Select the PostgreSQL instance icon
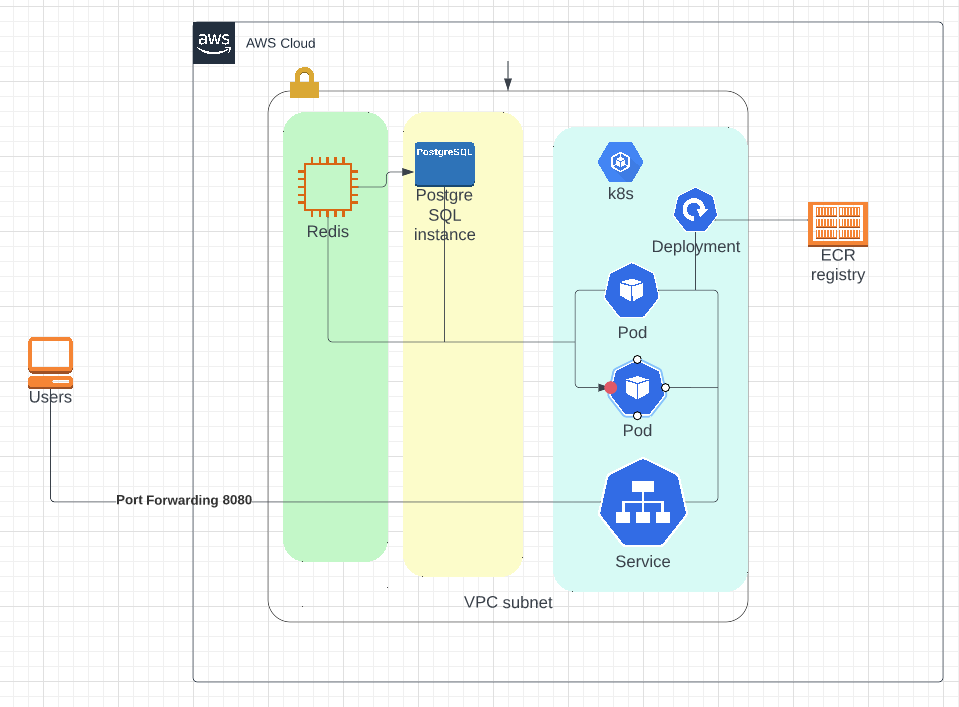The width and height of the screenshot is (959, 707). click(x=445, y=164)
